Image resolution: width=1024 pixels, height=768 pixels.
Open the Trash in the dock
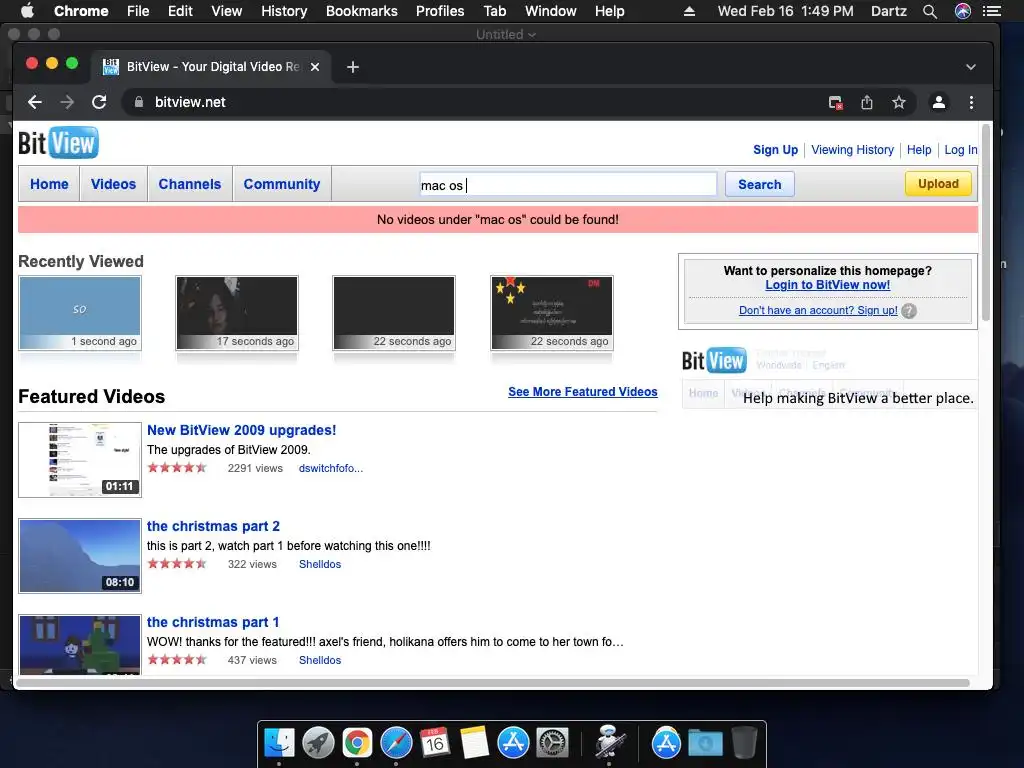coord(744,743)
